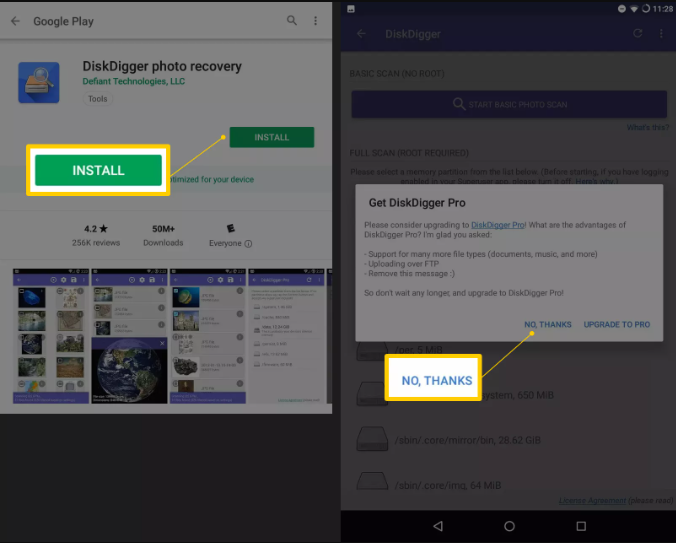
Task: Dismiss dialog with No, Thanks
Action: (x=548, y=325)
